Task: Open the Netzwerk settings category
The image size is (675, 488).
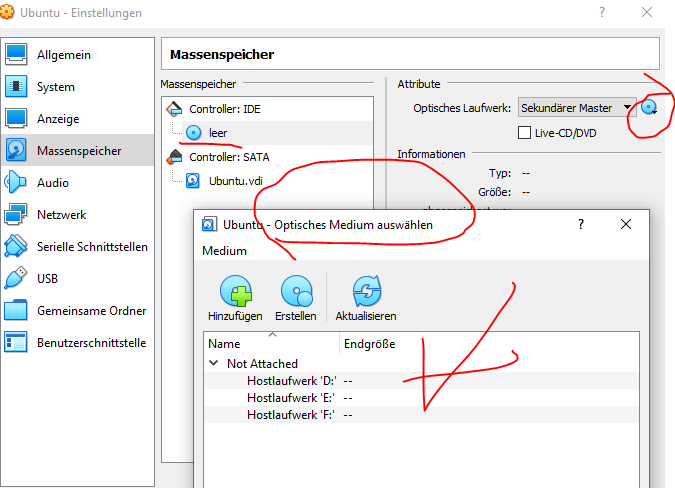Action: click(x=77, y=214)
